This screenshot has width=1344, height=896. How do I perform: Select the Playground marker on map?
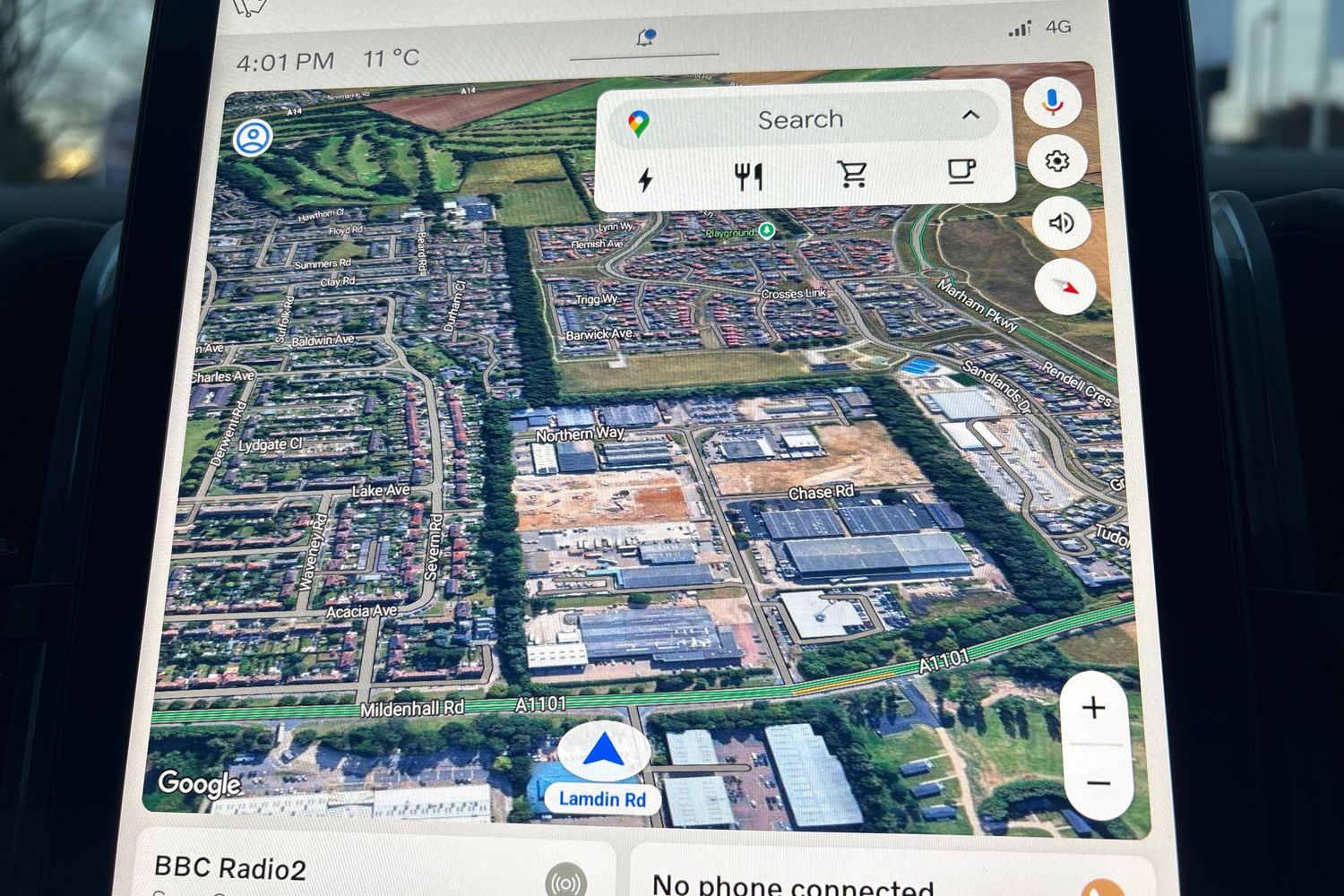[766, 231]
